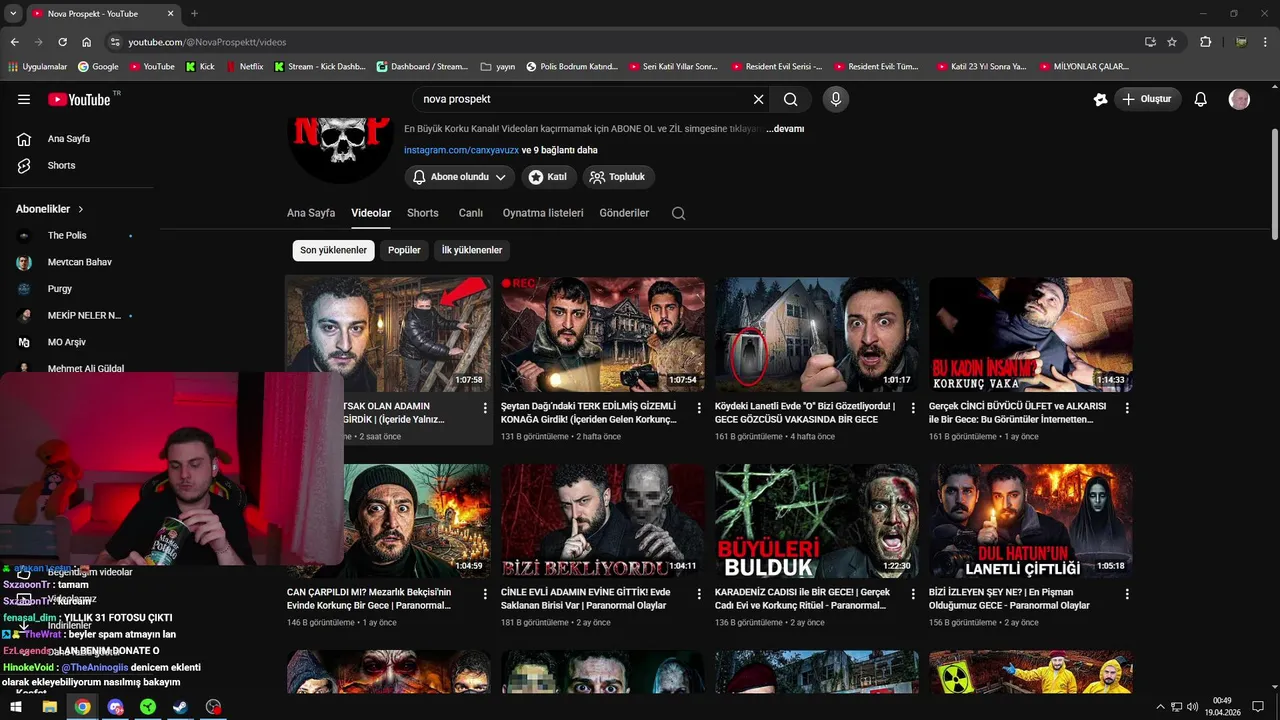Click the Windows Start button
1280x720 pixels.
tap(17, 707)
